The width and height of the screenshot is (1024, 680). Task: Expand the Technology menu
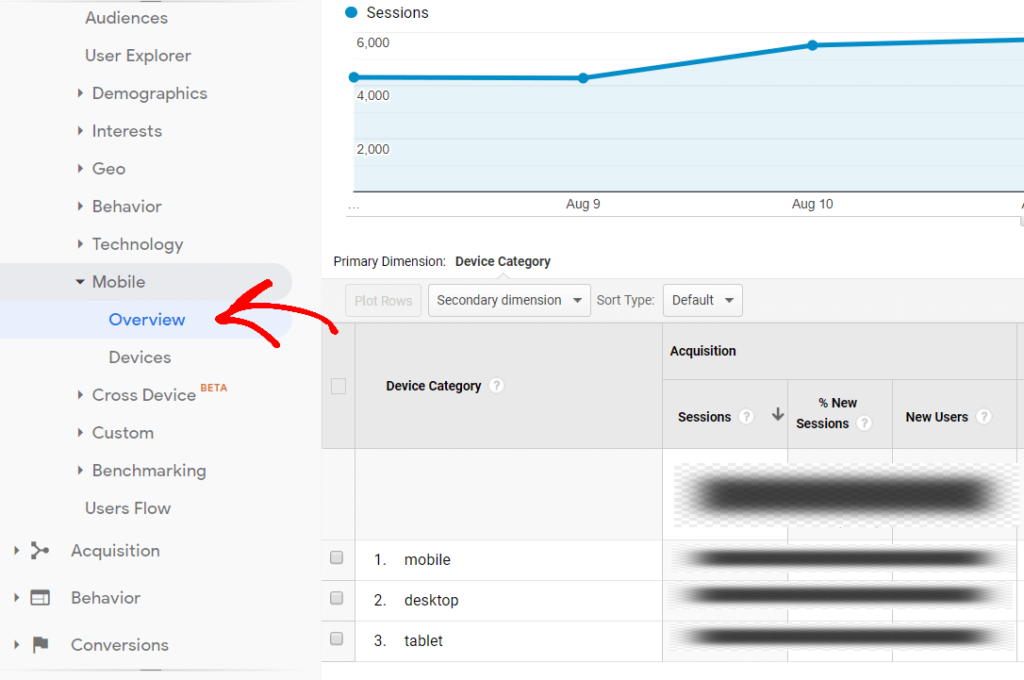click(80, 244)
